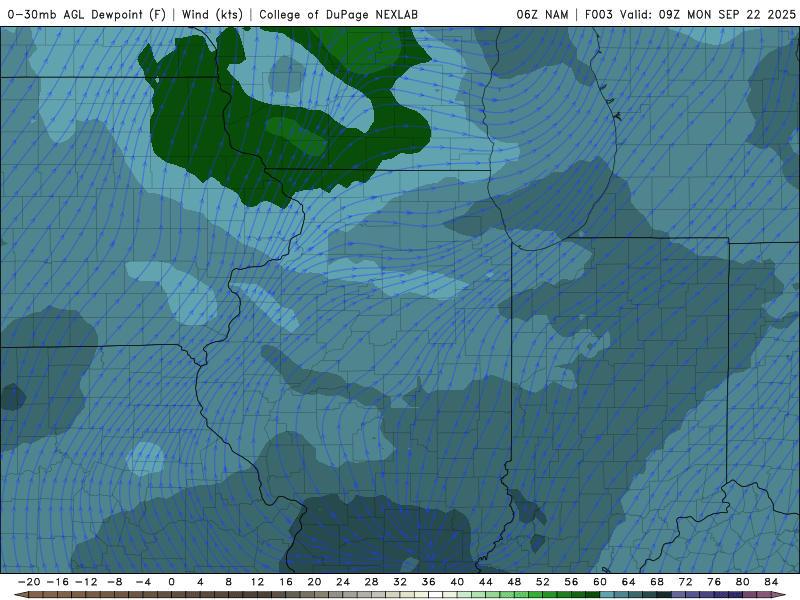Click the legend value "12"
800x600 pixels.
pyautogui.click(x=257, y=582)
